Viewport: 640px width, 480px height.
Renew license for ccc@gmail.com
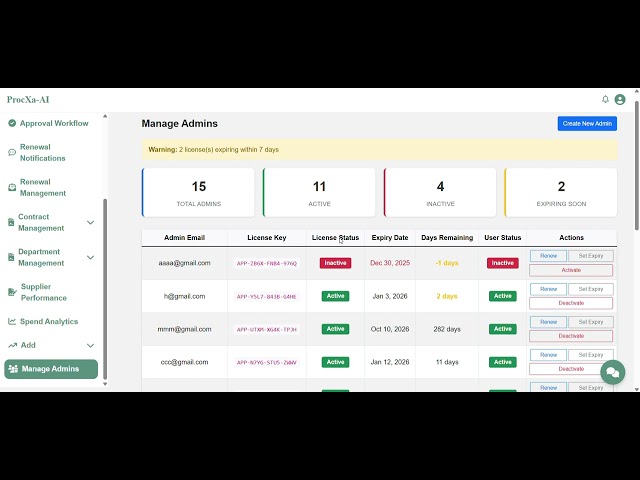point(548,355)
